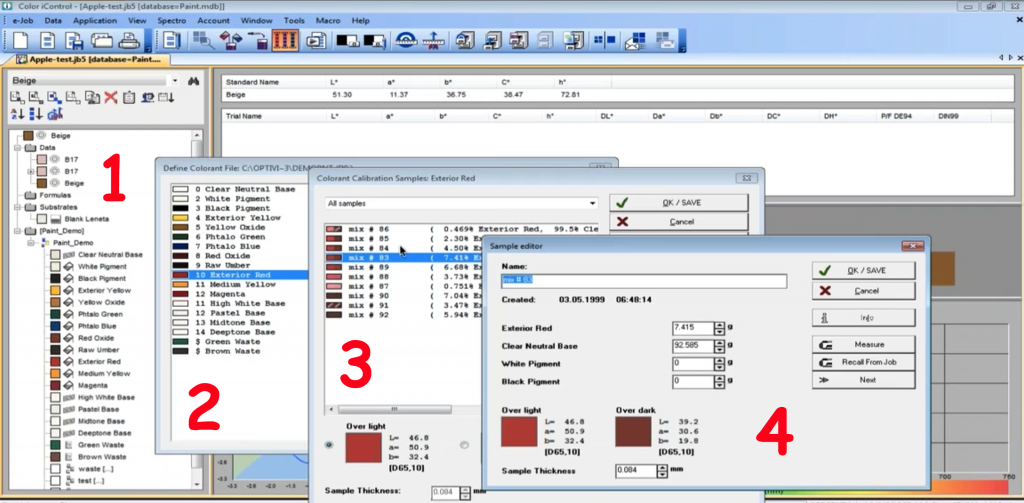
Task: Click the red X delete icon in left panel
Action: 112,97
